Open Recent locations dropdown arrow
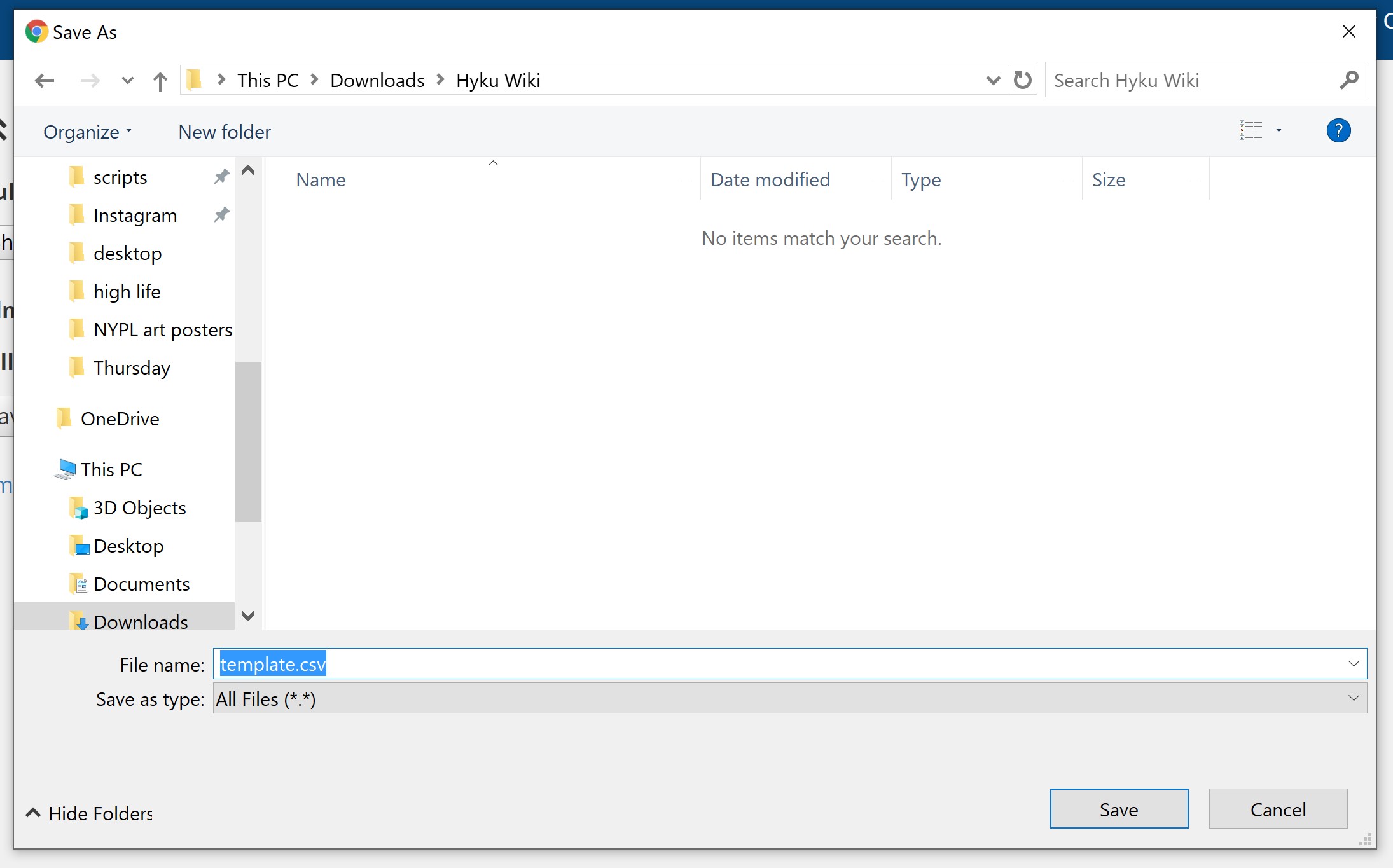Image resolution: width=1393 pixels, height=868 pixels. (x=127, y=81)
